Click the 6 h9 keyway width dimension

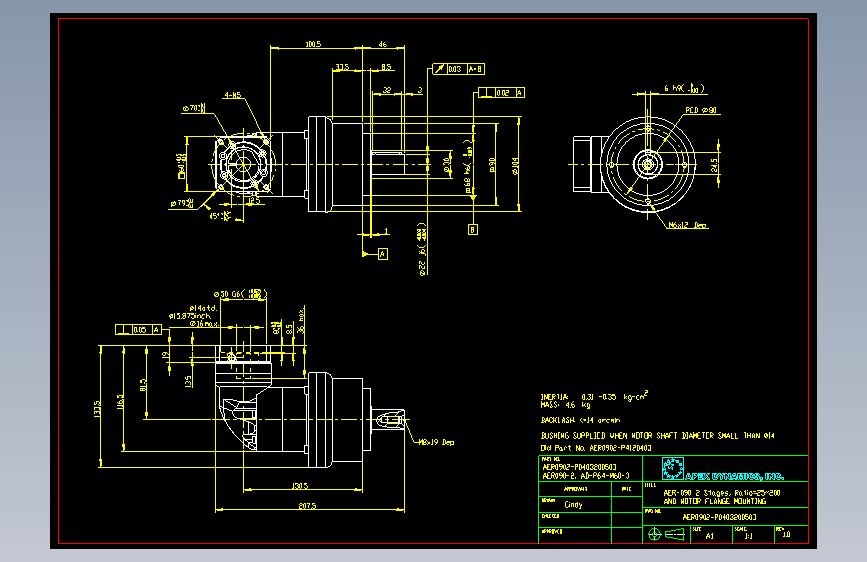pos(684,88)
